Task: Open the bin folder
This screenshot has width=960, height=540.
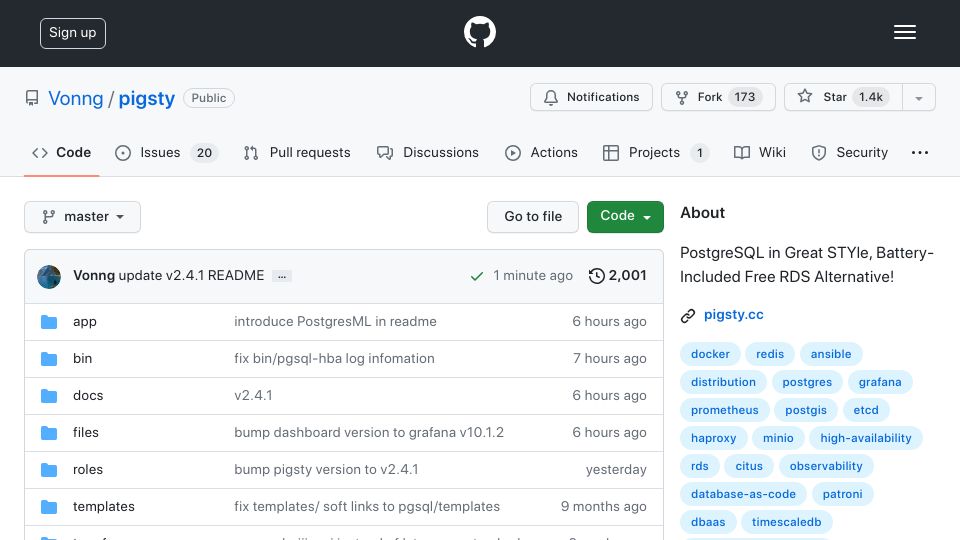Action: tap(83, 359)
